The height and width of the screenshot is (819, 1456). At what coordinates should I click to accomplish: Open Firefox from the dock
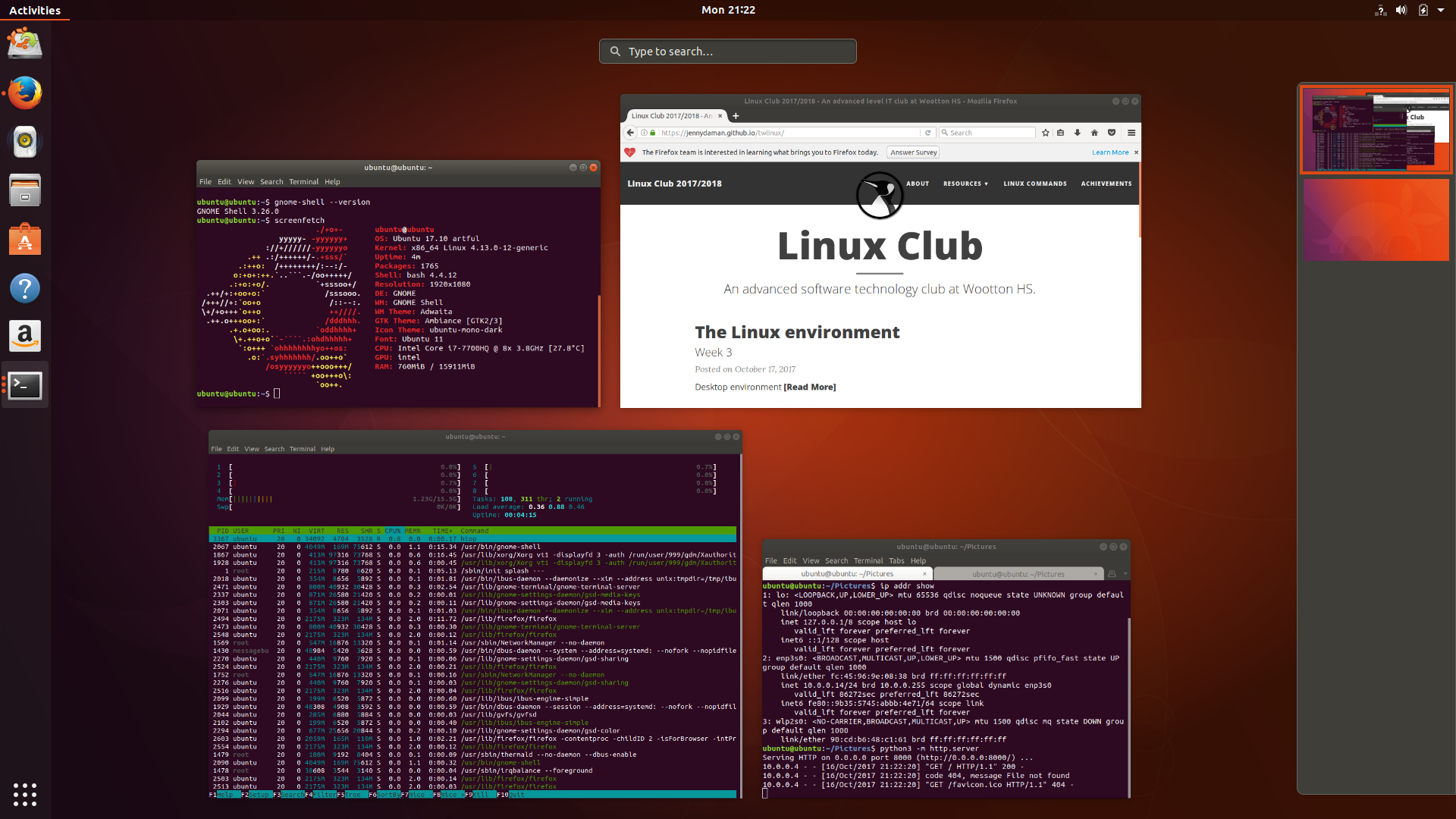point(25,93)
